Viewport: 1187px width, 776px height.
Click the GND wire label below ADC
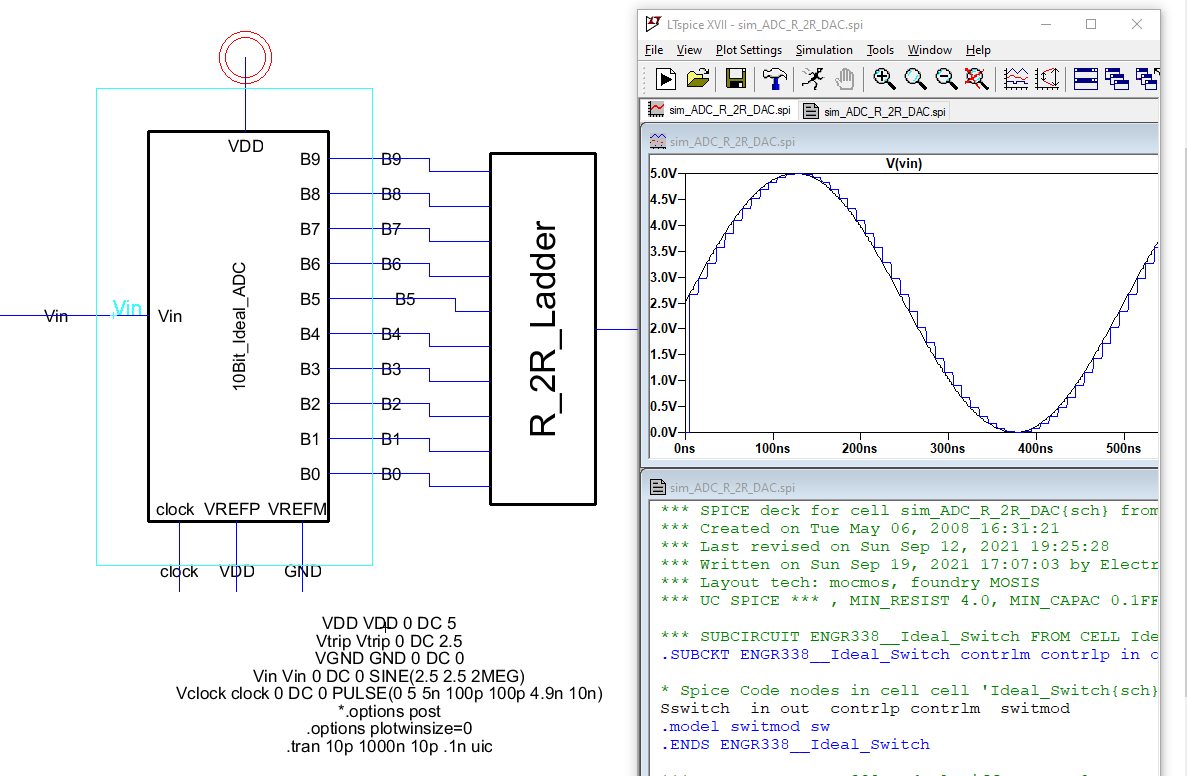303,572
